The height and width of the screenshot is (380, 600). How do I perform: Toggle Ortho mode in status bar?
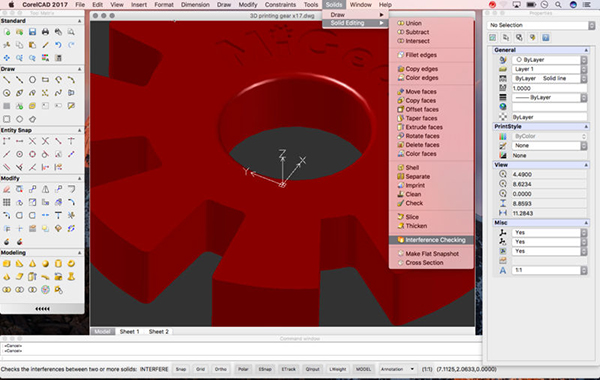pos(220,369)
